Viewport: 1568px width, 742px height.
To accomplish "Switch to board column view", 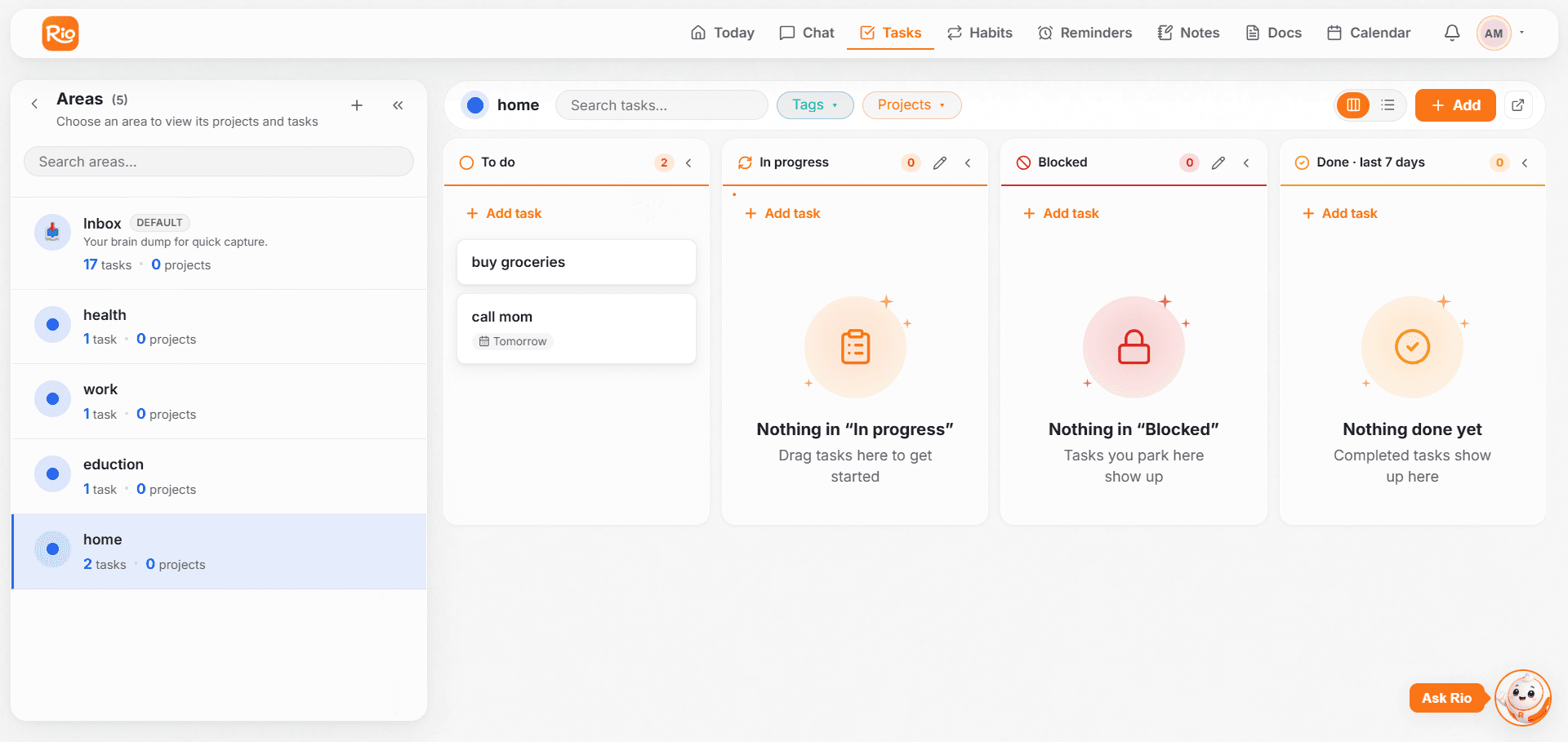I will (1353, 105).
